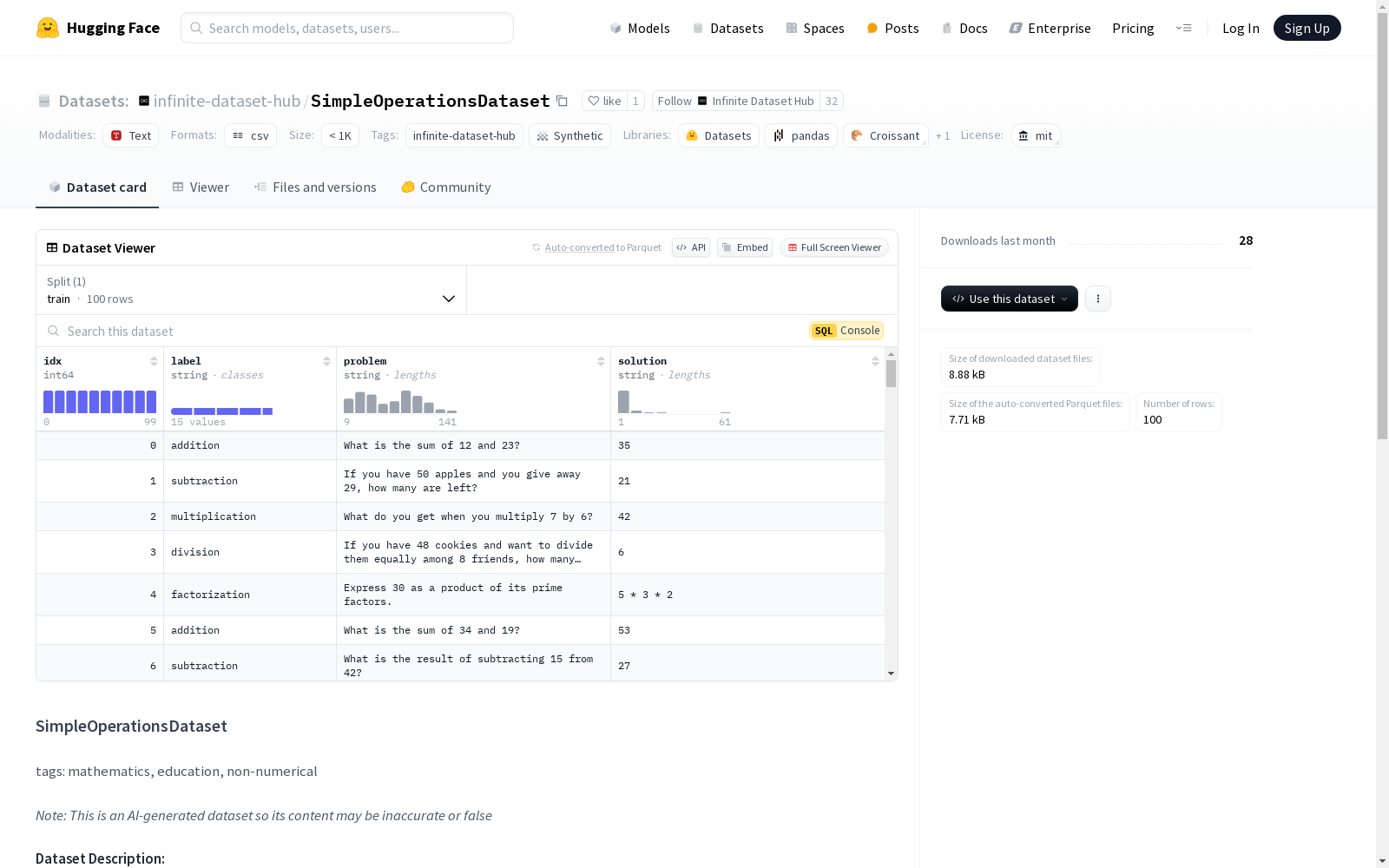Click the three-dot more options button

click(x=1098, y=299)
